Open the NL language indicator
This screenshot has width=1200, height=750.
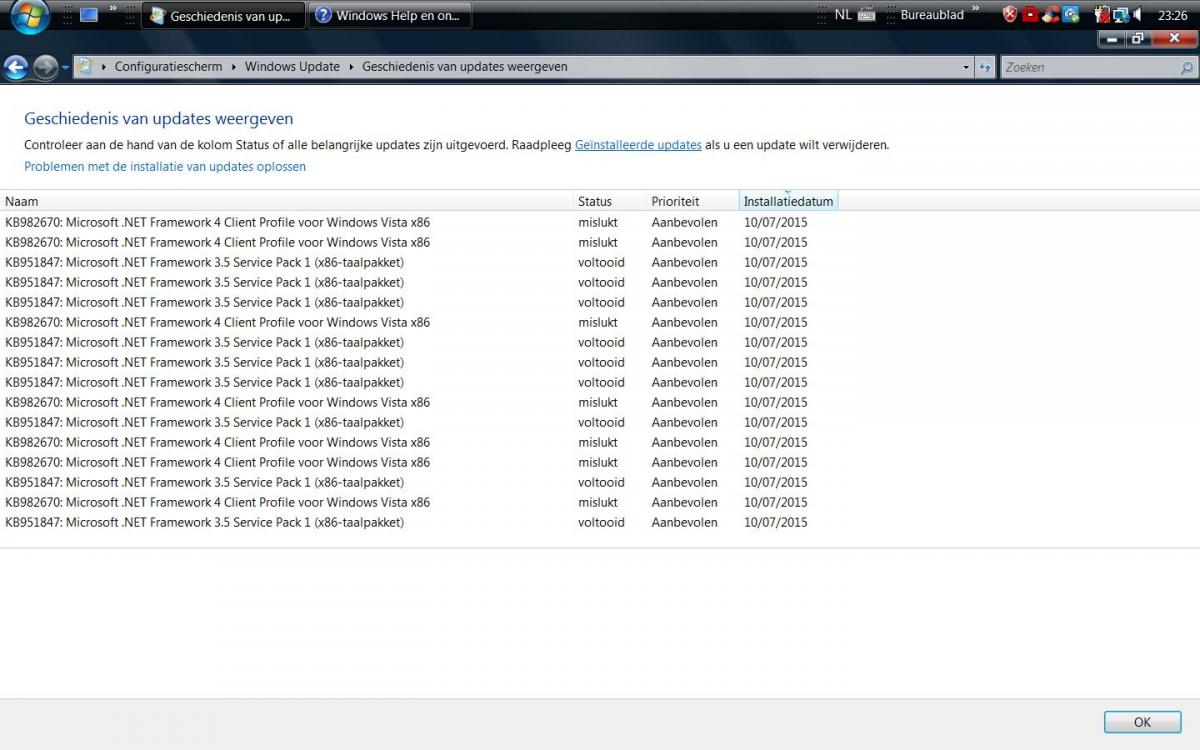[843, 15]
